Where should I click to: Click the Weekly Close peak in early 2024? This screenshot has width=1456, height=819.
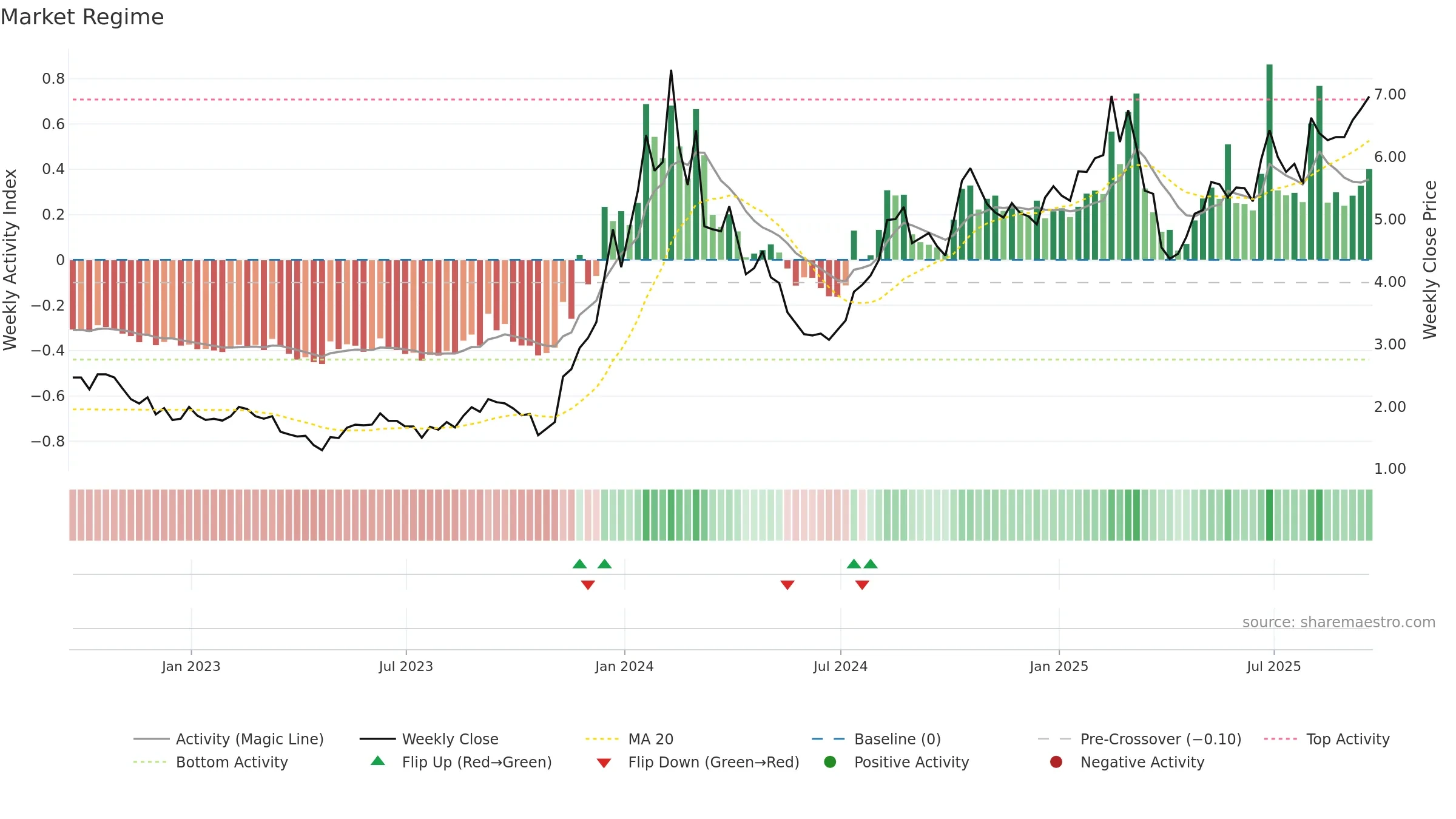tap(671, 71)
